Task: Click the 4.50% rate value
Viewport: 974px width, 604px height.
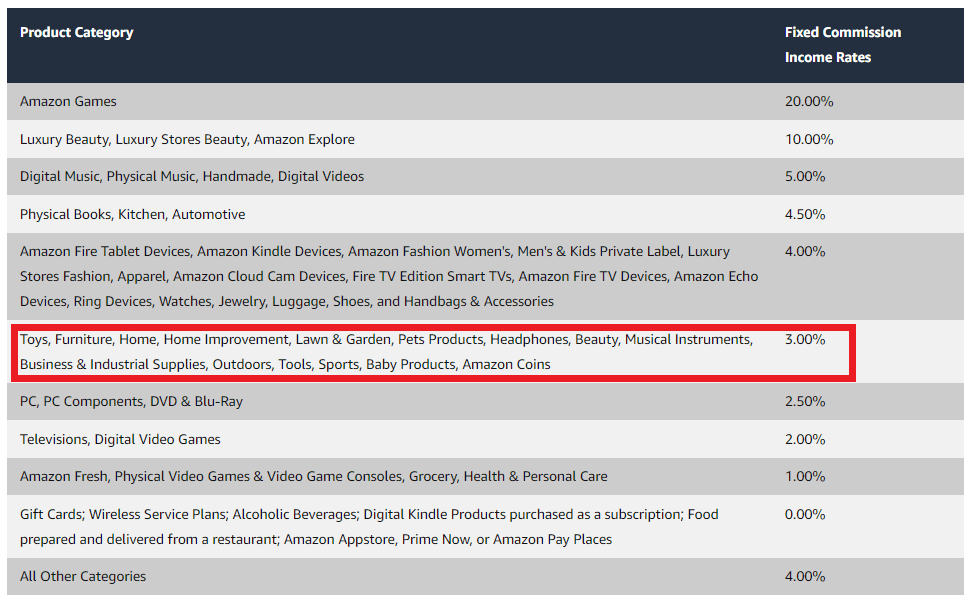Action: [805, 214]
